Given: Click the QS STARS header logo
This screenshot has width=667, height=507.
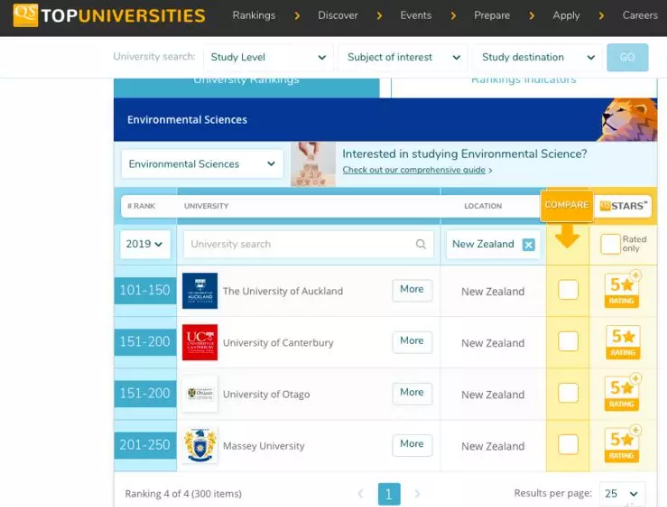Looking at the screenshot, I should pos(623,206).
